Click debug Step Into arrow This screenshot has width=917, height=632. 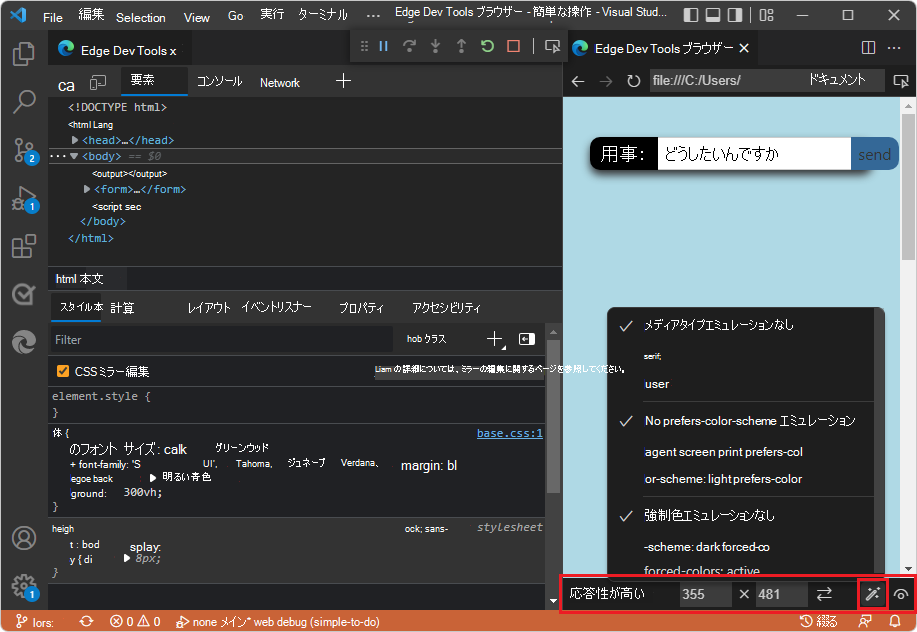pyautogui.click(x=435, y=46)
